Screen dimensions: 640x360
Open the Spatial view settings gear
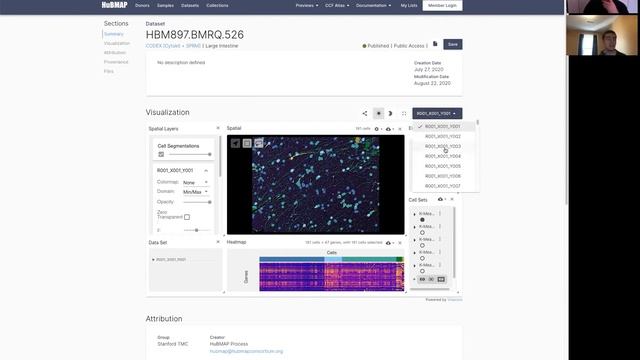pos(377,129)
